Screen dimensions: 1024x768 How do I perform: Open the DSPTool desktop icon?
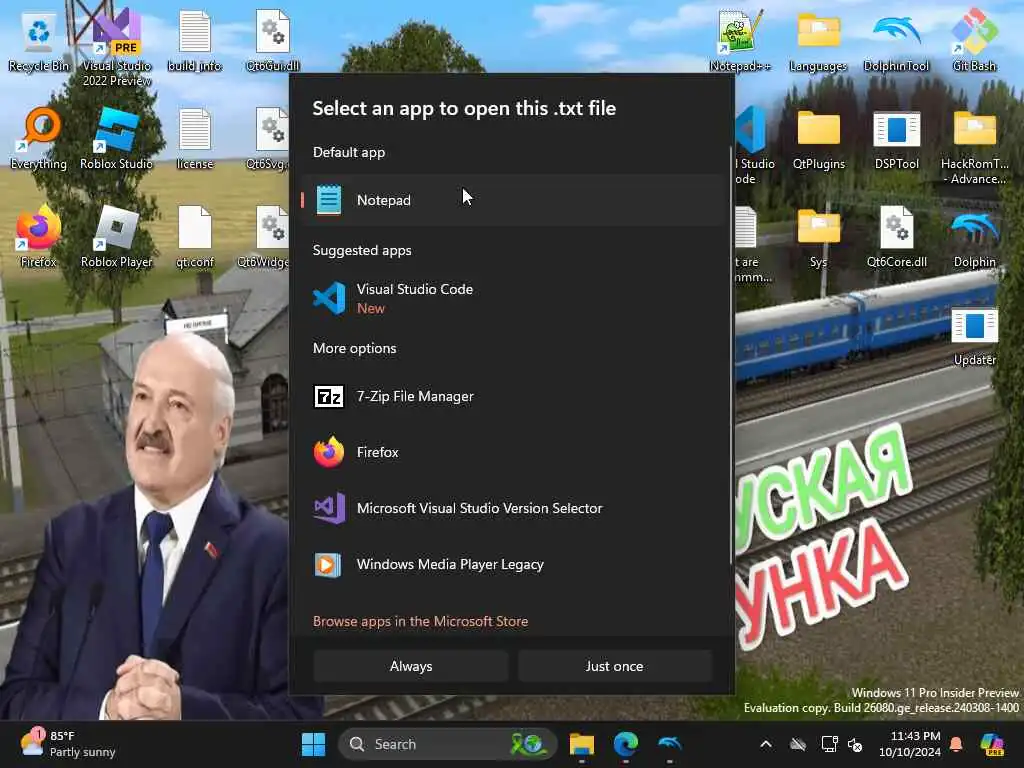pyautogui.click(x=897, y=138)
